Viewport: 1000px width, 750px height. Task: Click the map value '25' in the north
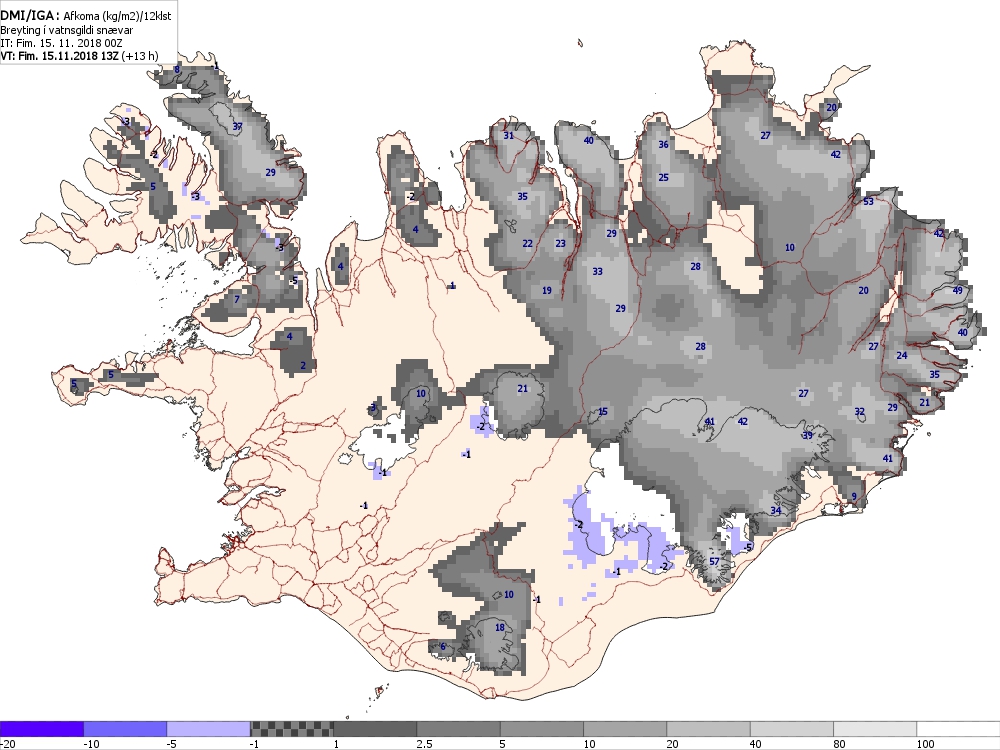[x=663, y=177]
